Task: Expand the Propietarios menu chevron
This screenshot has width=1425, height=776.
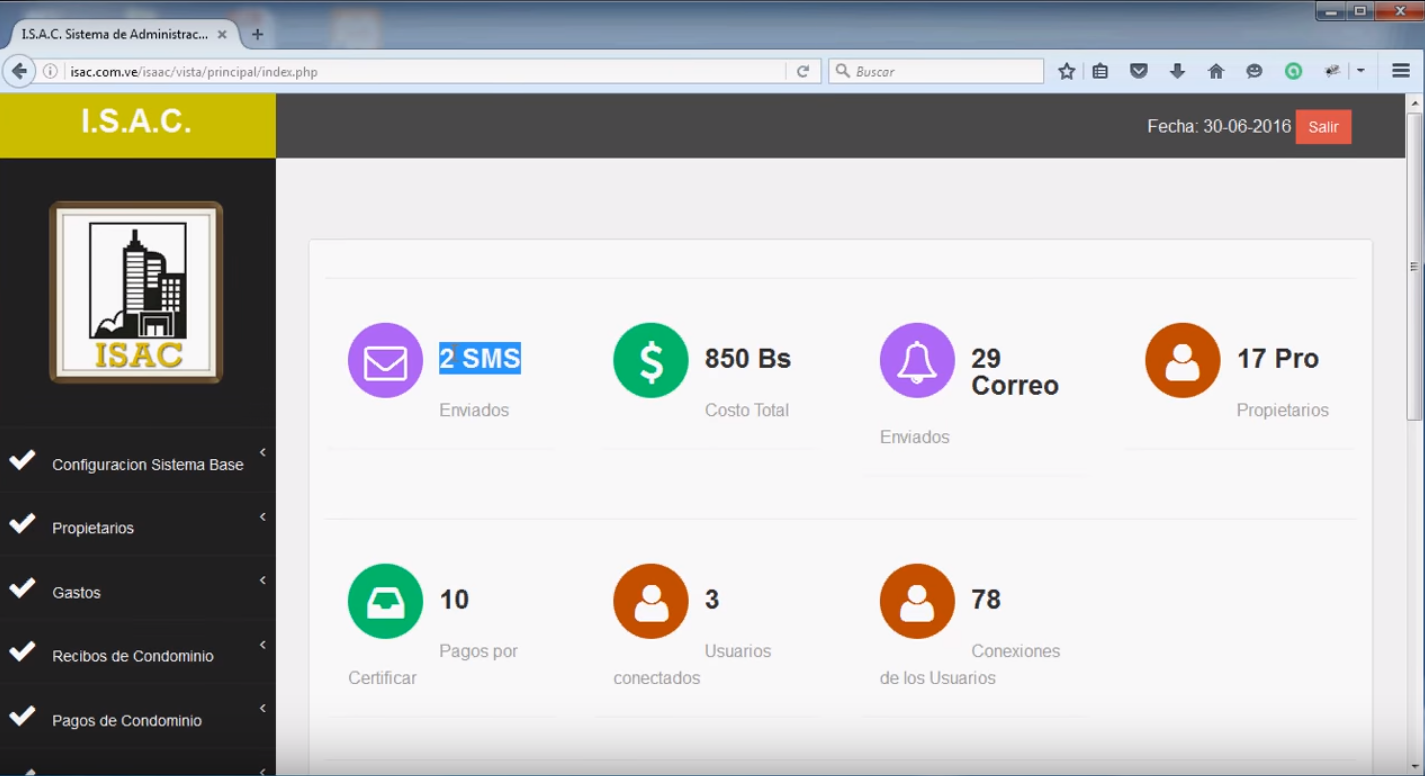Action: pos(263,517)
